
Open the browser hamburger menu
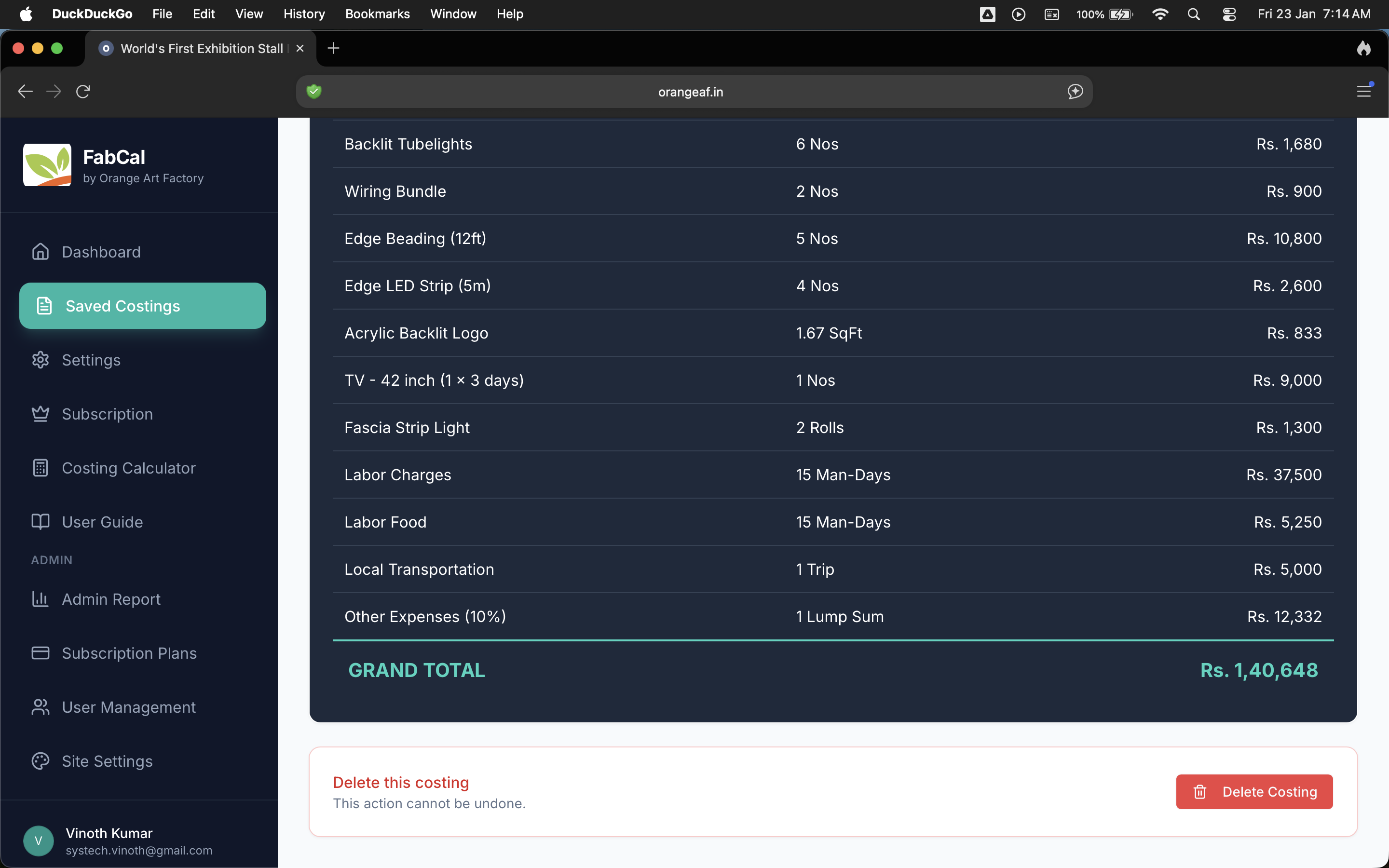1364,91
